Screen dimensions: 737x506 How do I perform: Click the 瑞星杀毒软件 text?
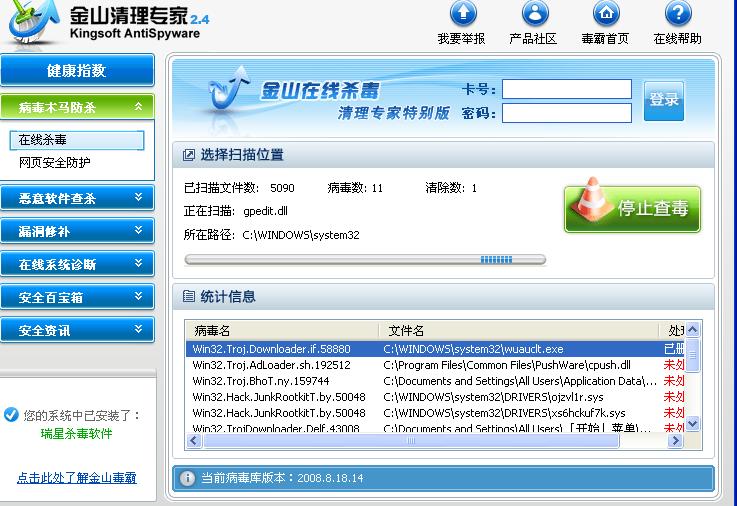[x=77, y=433]
